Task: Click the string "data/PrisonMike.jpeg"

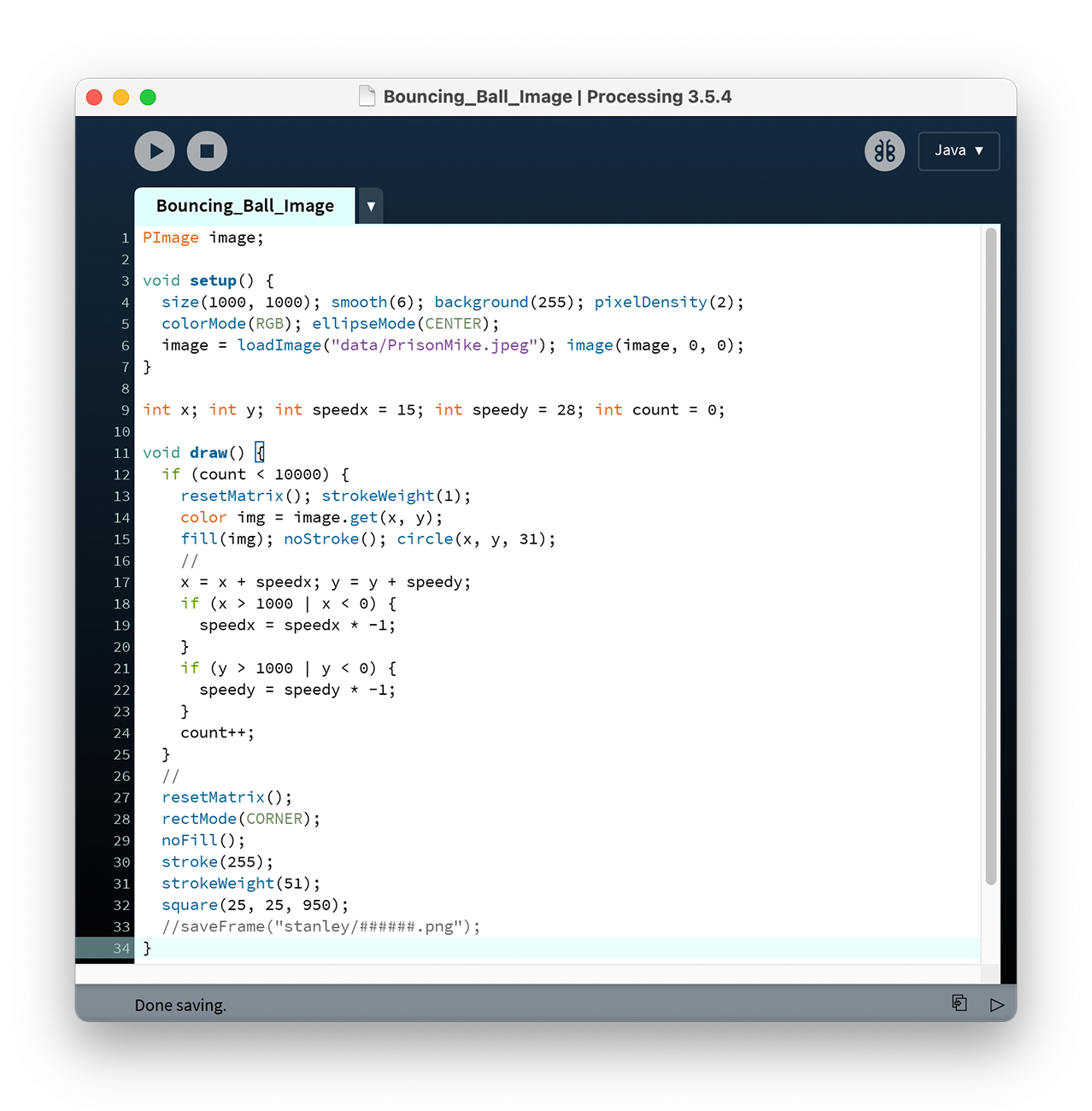Action: pos(435,345)
